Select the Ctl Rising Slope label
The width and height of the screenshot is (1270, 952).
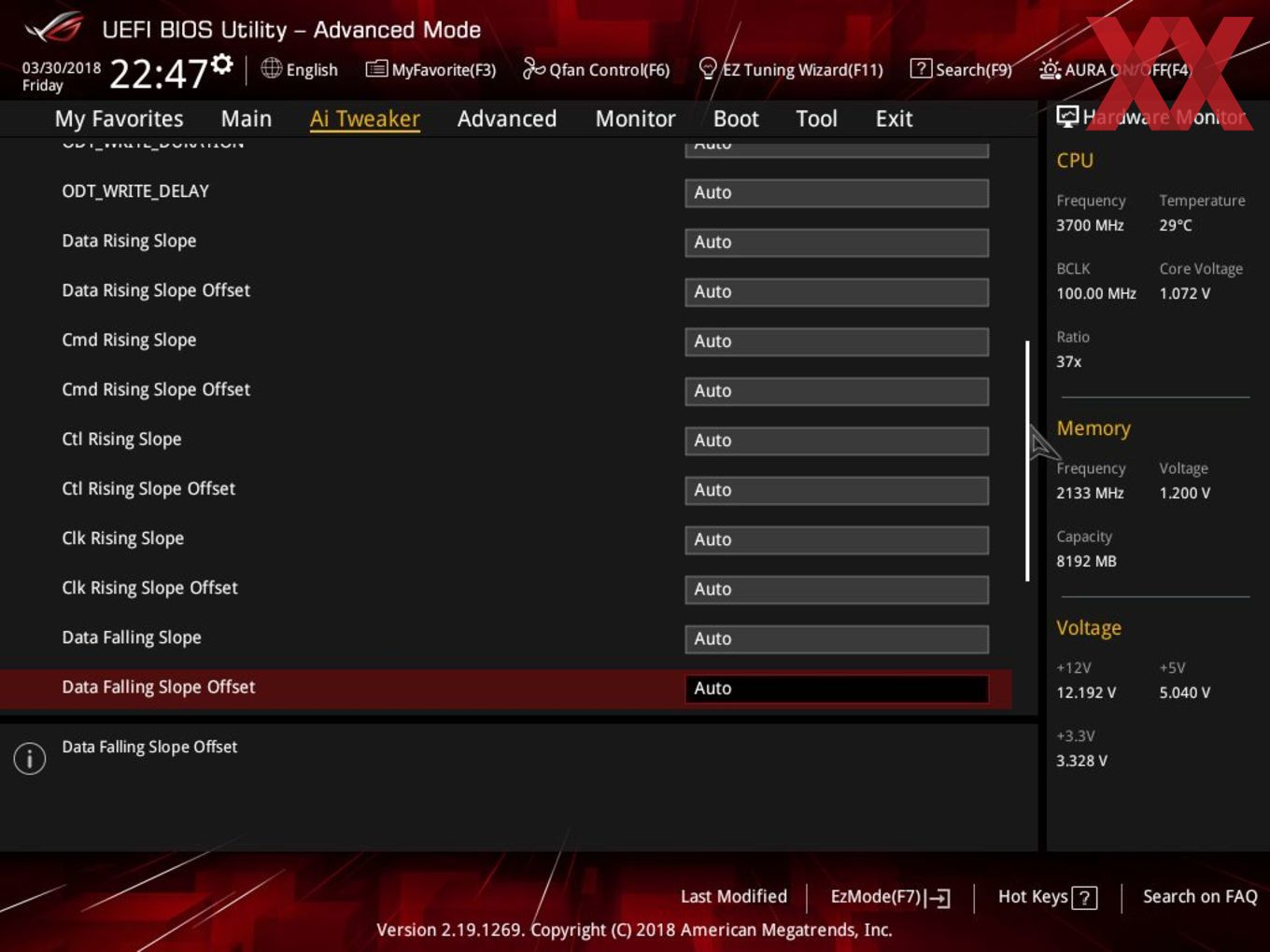(121, 439)
